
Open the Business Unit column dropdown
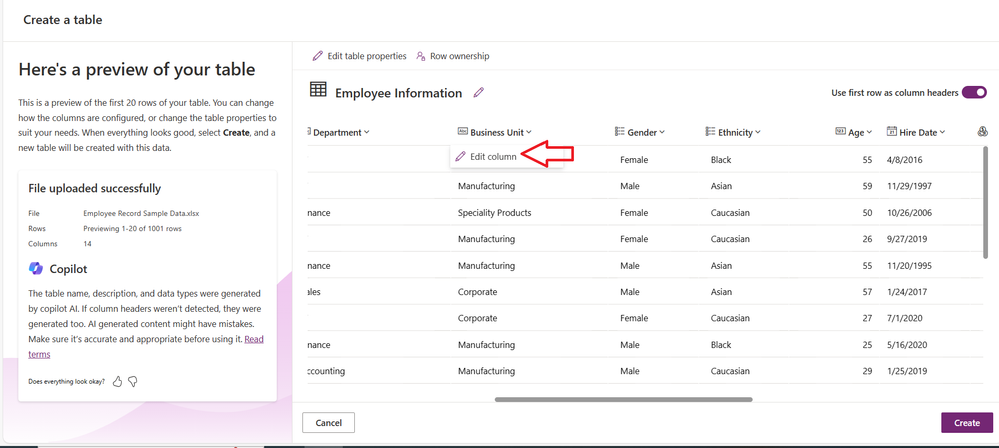(x=529, y=133)
